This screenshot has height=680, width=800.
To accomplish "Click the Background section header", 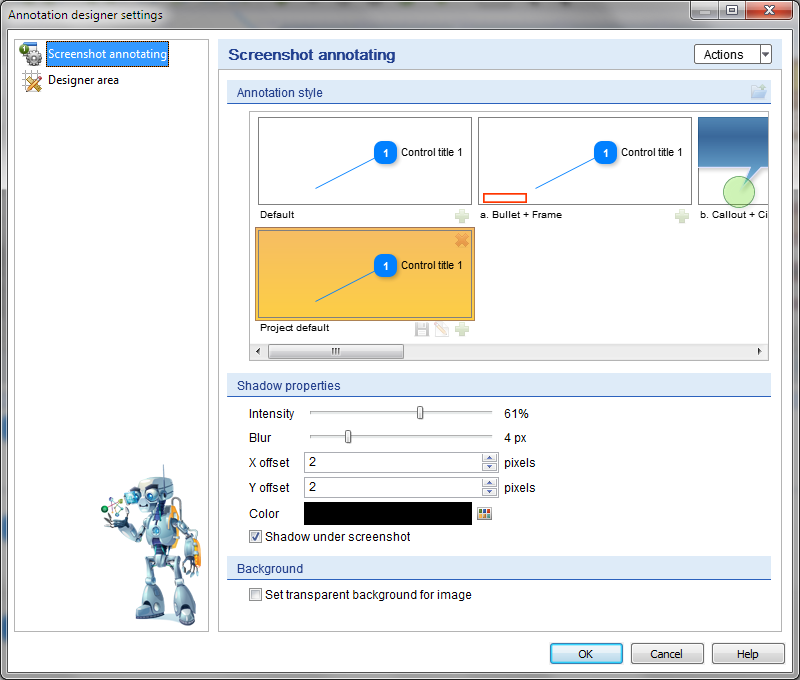I will (x=498, y=568).
